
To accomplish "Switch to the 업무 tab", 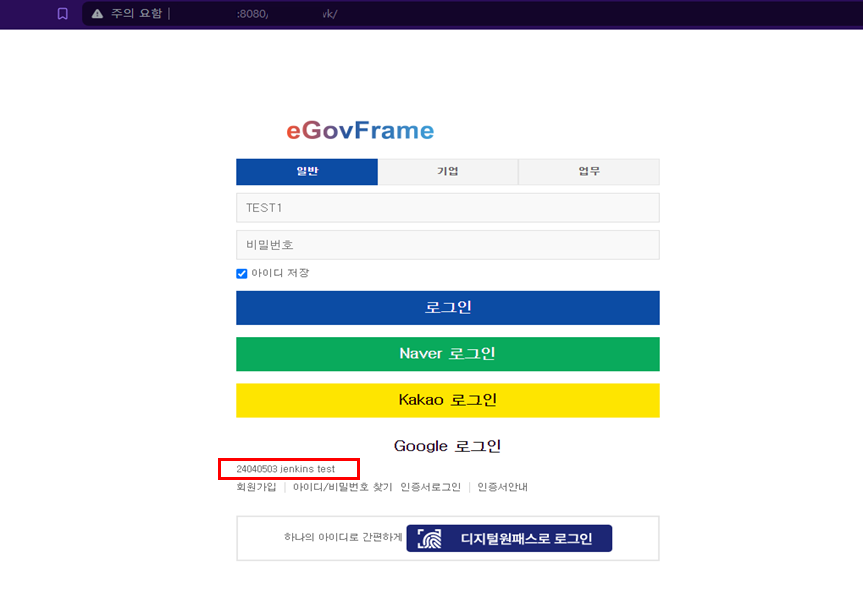I will click(589, 172).
